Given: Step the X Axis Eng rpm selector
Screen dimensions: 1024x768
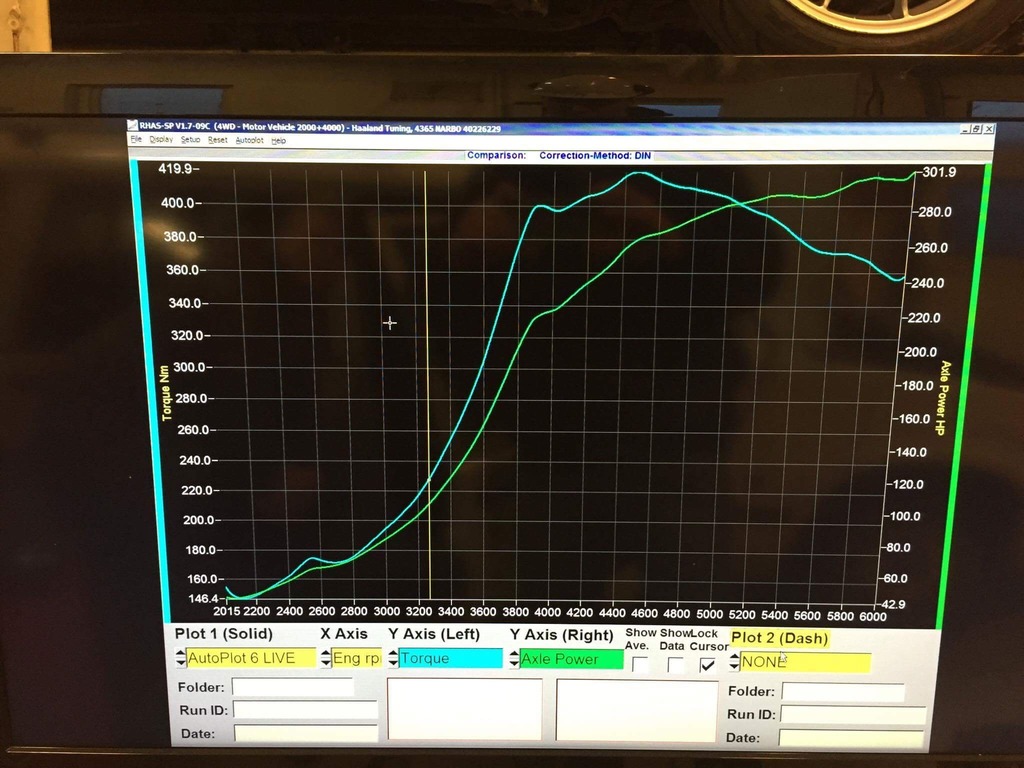Looking at the screenshot, I should pyautogui.click(x=326, y=658).
